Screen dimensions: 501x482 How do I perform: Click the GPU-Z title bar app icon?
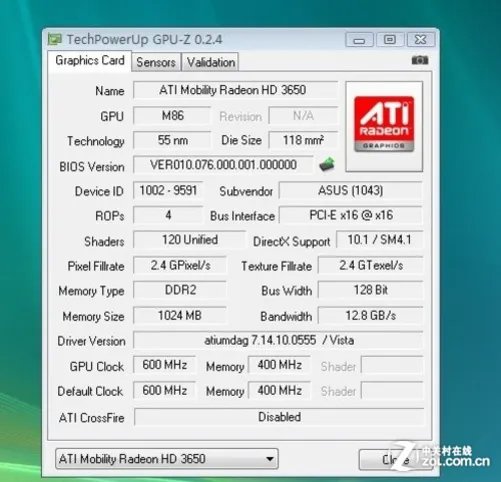55,39
